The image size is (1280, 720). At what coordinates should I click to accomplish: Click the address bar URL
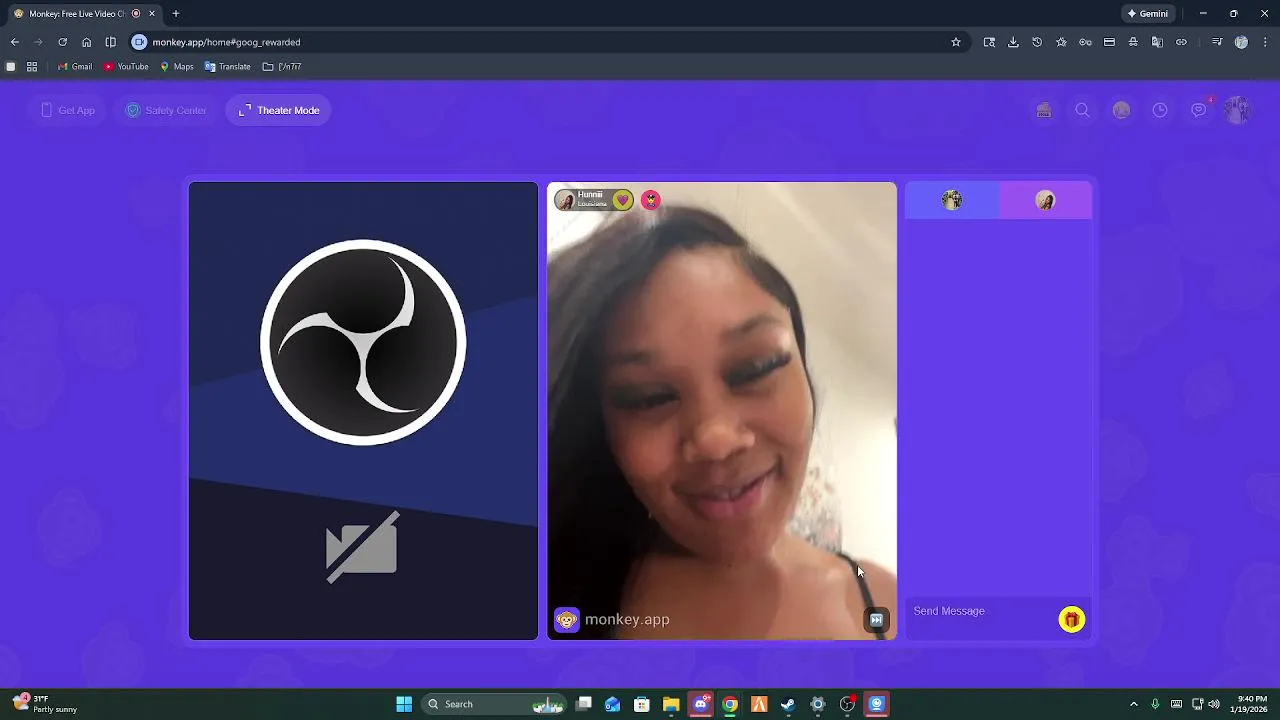click(226, 42)
